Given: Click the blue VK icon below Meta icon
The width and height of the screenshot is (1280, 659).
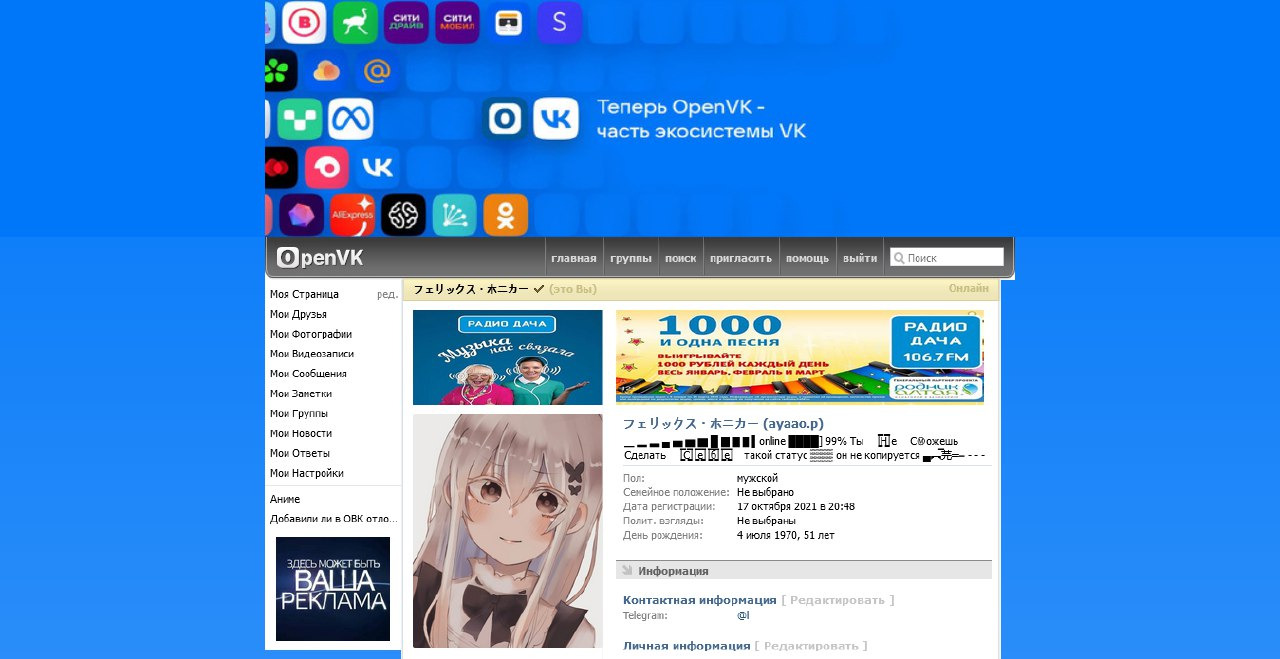Looking at the screenshot, I should point(377,167).
